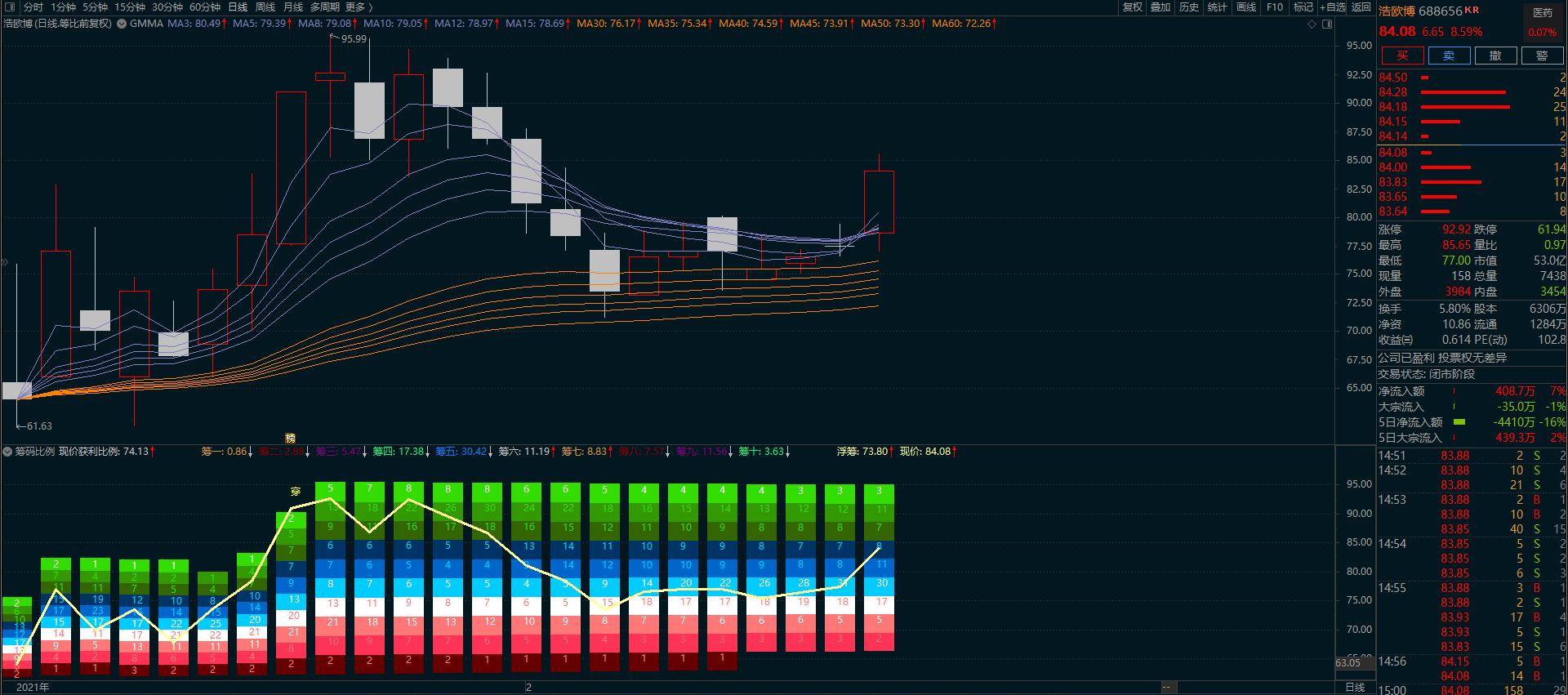The height and width of the screenshot is (695, 1568).
Task: Click the horizontal scrollbar thumb at chart bottom
Action: (x=1169, y=687)
